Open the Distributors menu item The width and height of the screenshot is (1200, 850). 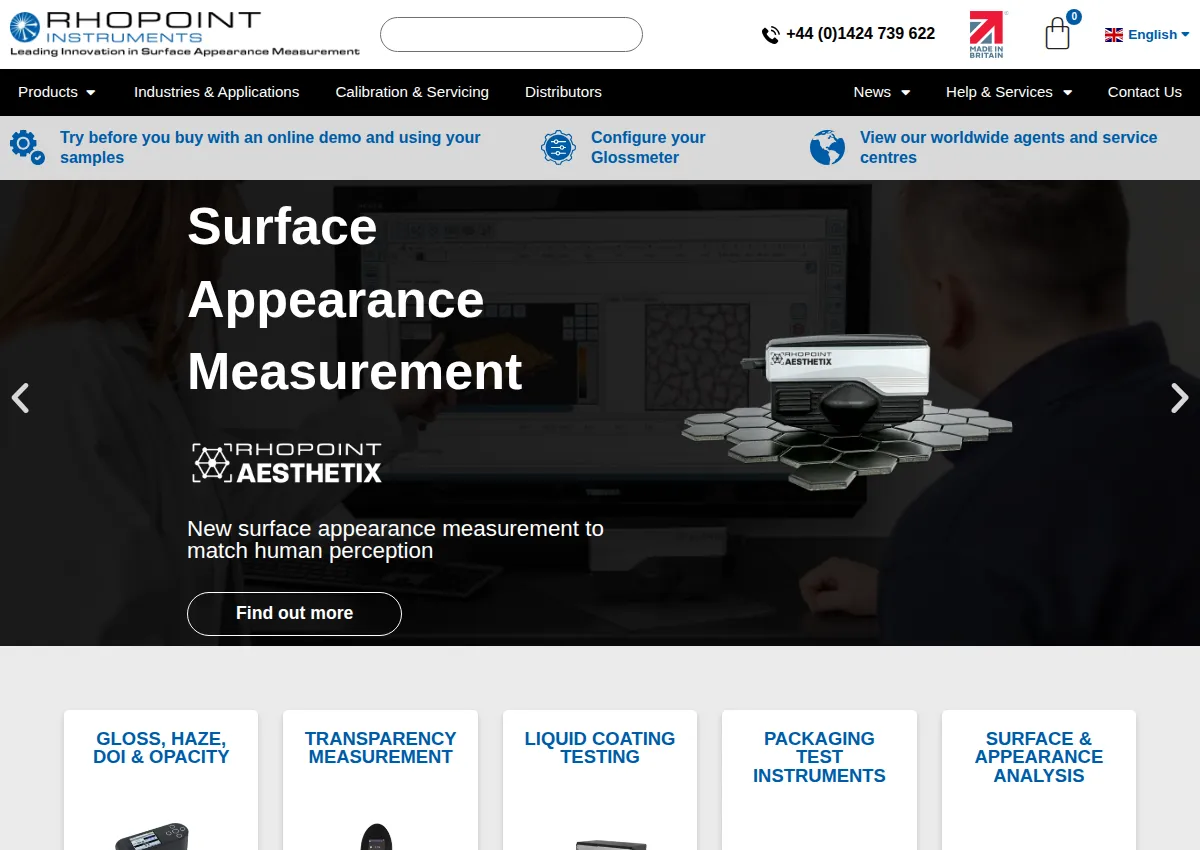click(563, 92)
